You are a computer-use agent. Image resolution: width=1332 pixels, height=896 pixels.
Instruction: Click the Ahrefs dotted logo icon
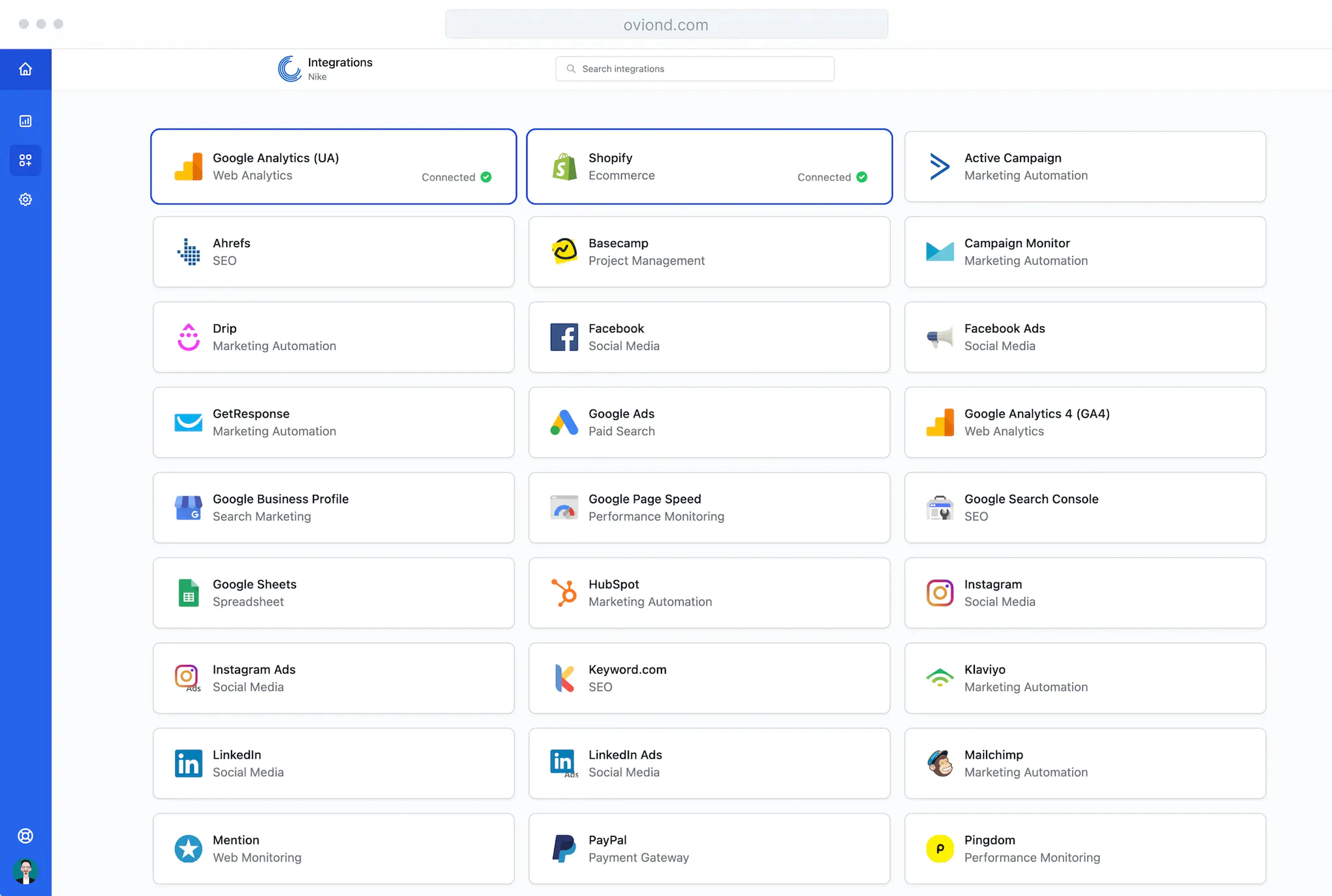point(189,252)
